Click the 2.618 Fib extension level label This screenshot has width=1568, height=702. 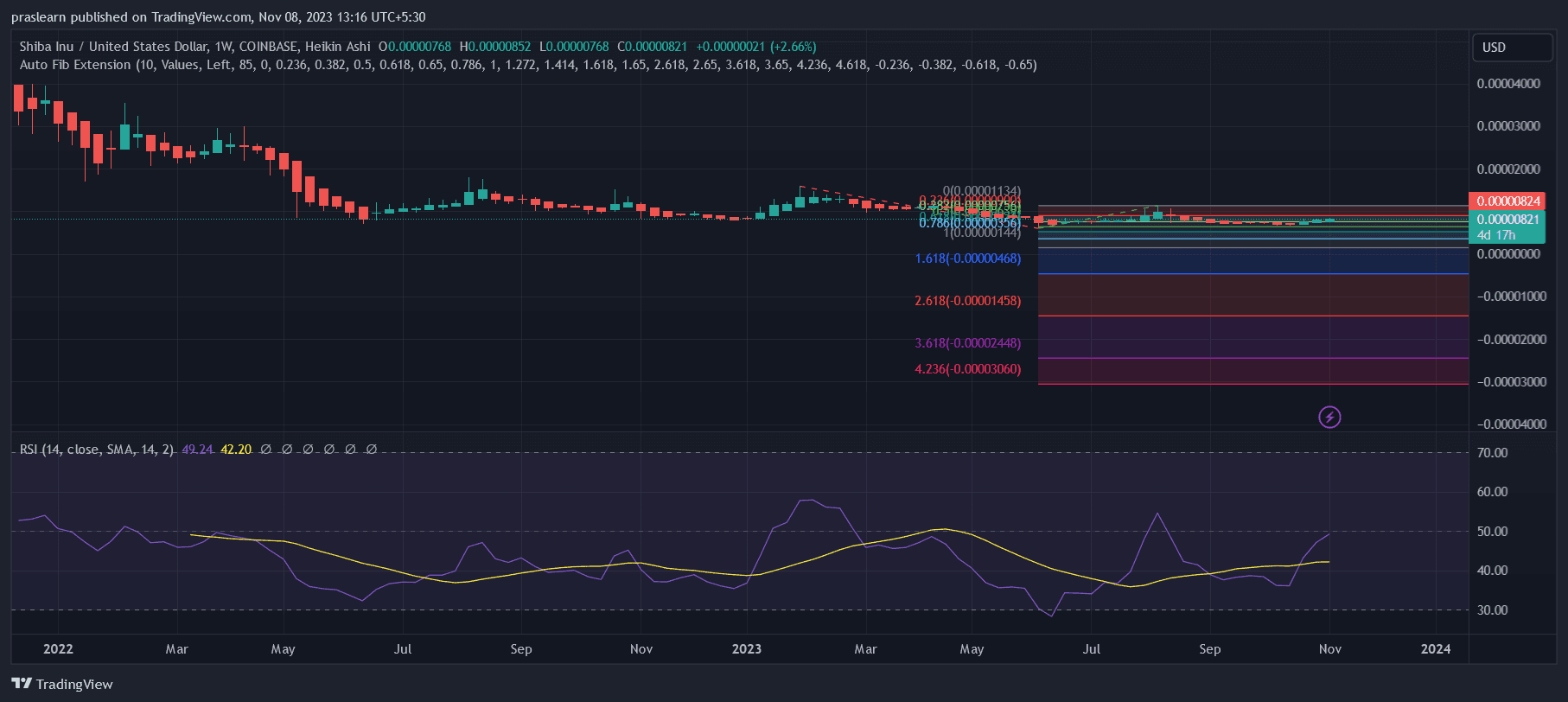pos(967,301)
